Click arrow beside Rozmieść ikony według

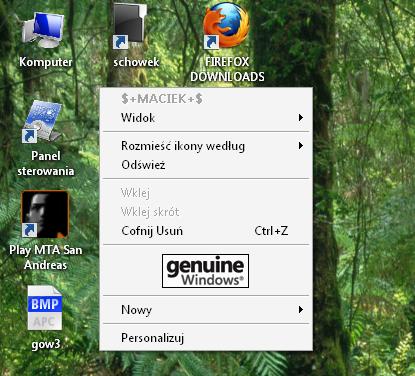click(x=301, y=146)
